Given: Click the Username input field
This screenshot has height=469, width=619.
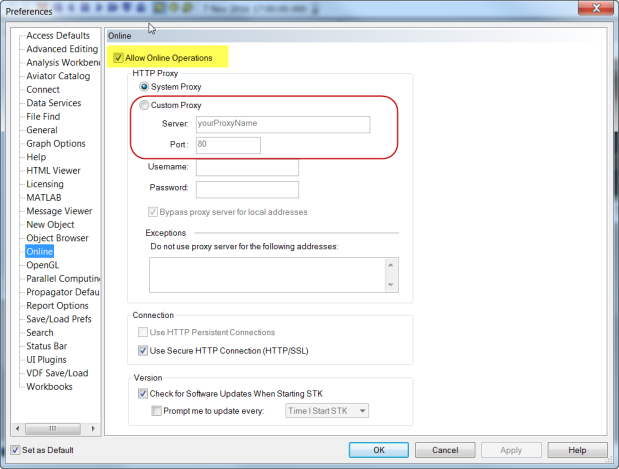Looking at the screenshot, I should (x=247, y=168).
